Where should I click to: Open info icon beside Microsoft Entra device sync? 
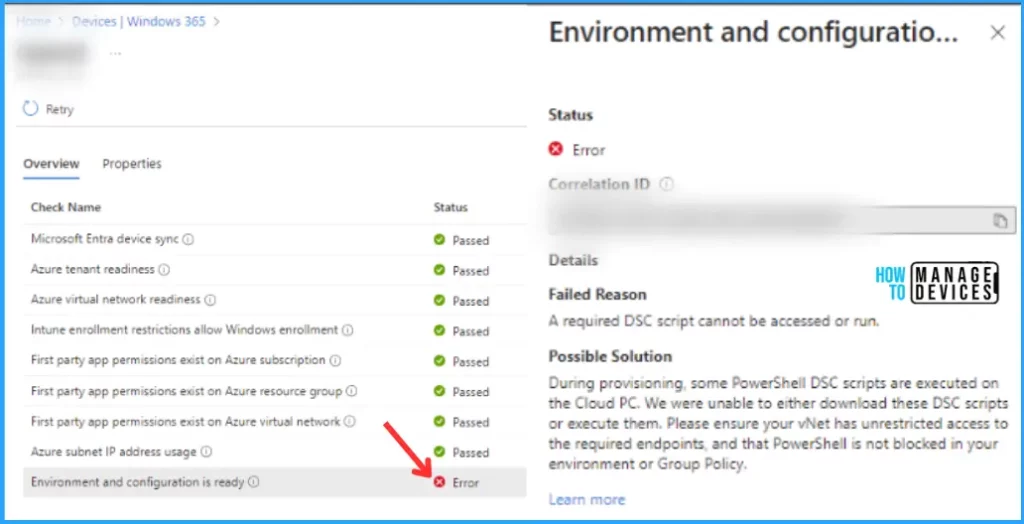coord(188,240)
